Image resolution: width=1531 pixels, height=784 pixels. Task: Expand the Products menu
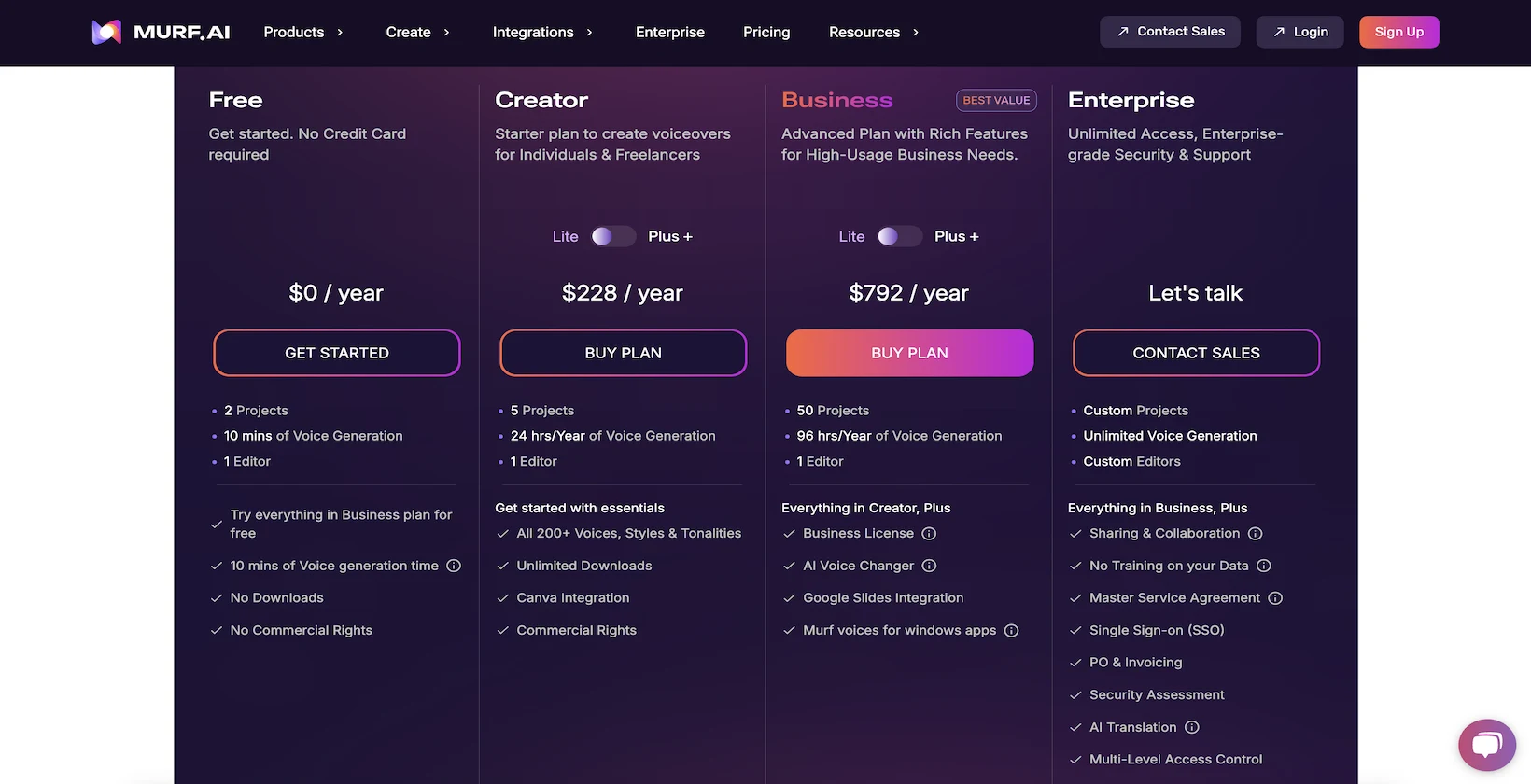point(303,33)
